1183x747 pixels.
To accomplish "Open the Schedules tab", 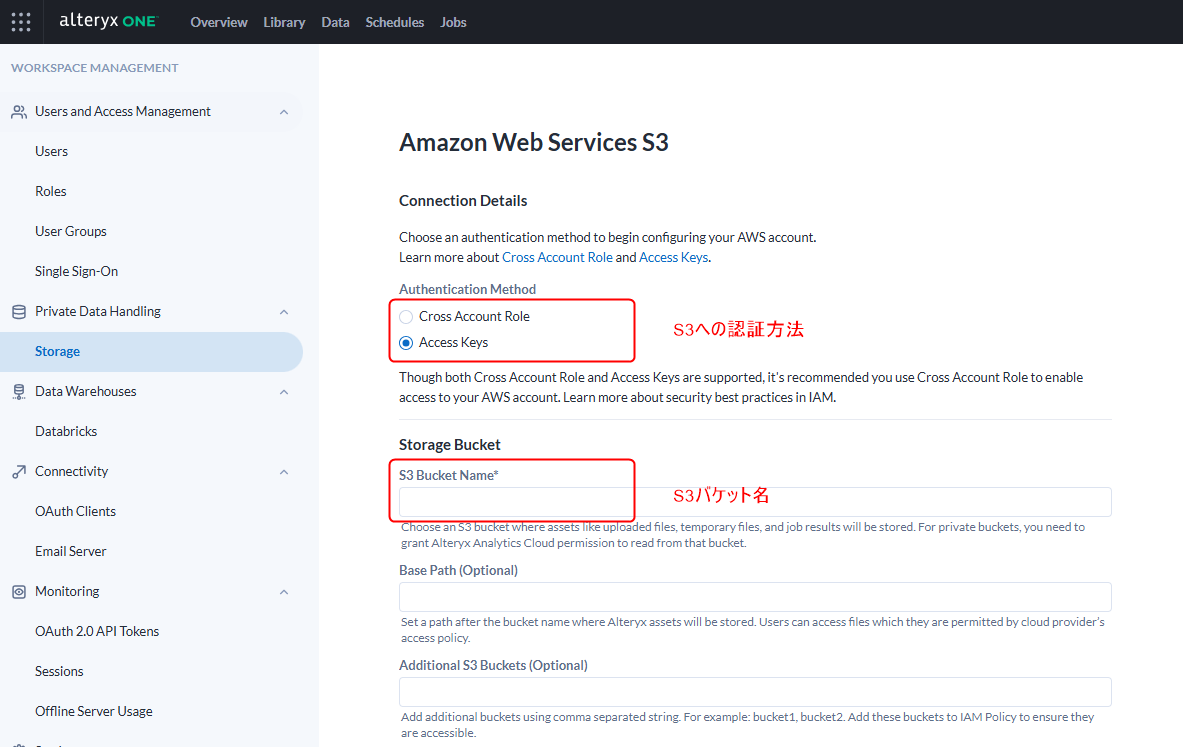I will 395,23.
